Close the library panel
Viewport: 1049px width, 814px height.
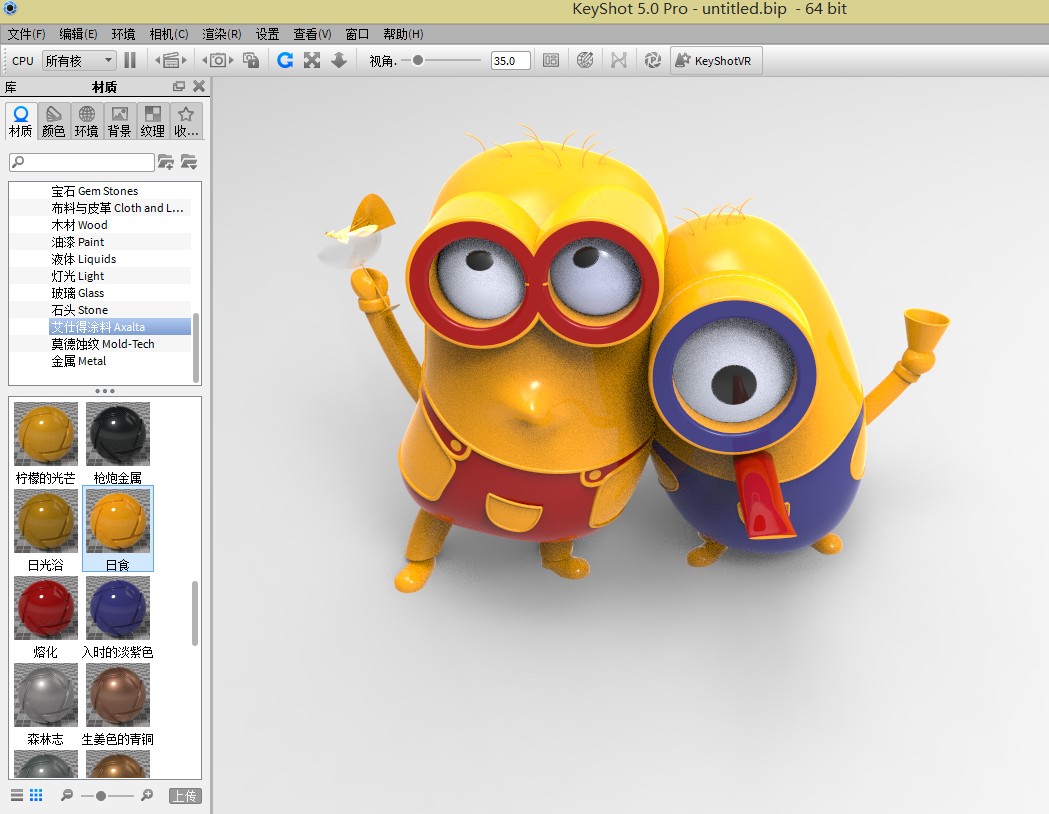pyautogui.click(x=199, y=86)
